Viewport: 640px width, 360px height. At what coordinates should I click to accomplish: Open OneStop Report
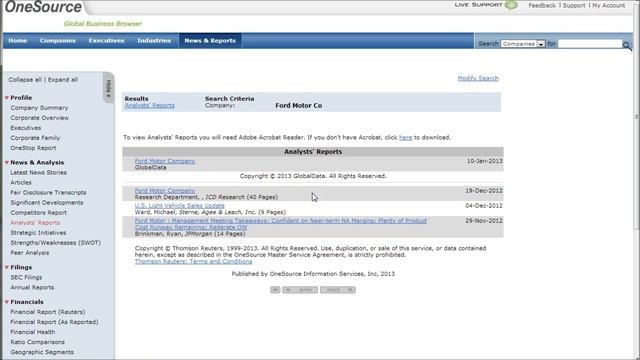pos(33,148)
